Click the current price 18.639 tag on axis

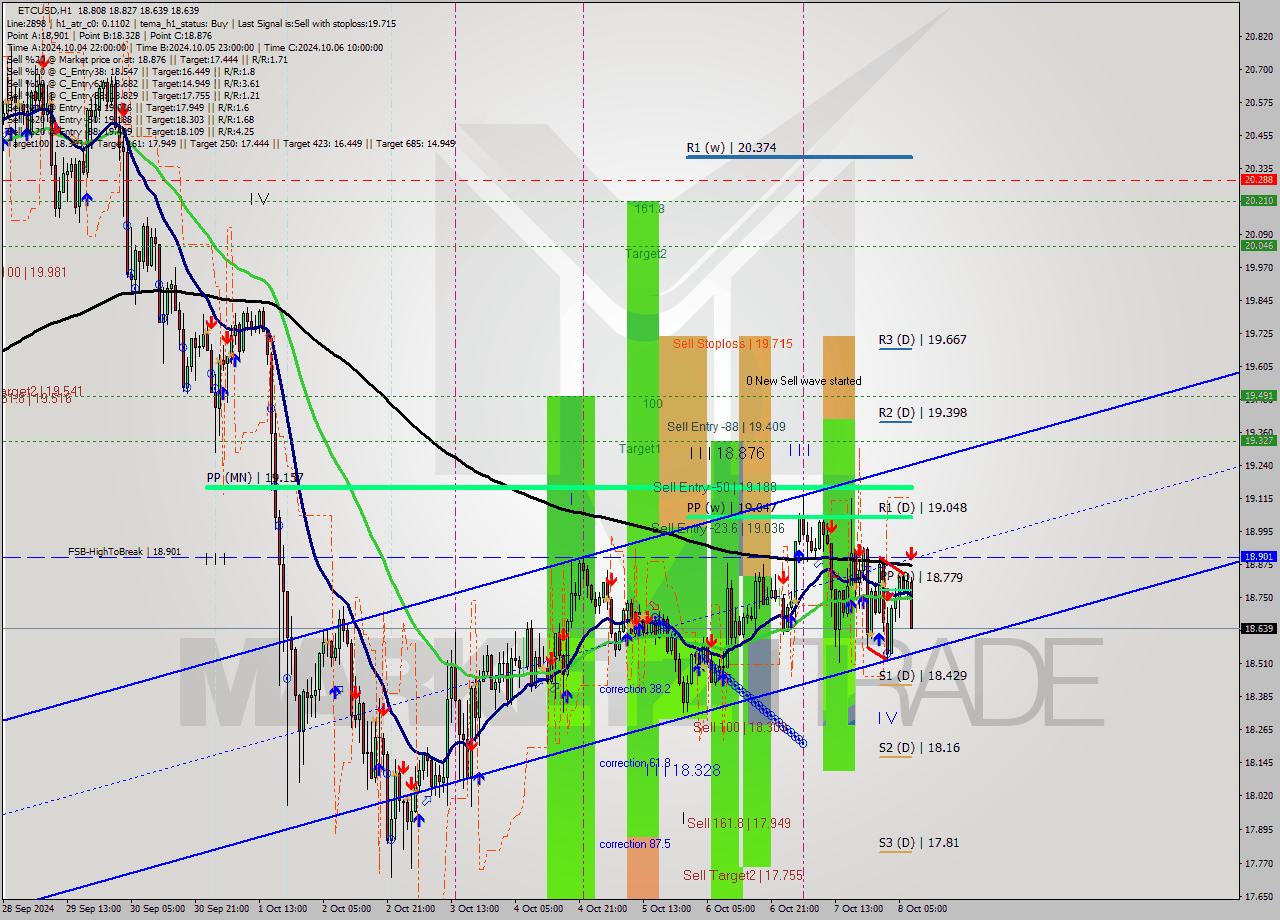click(x=1258, y=629)
